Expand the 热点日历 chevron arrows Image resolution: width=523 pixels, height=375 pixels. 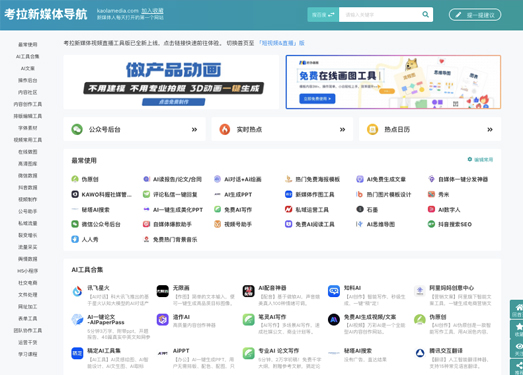click(x=490, y=129)
